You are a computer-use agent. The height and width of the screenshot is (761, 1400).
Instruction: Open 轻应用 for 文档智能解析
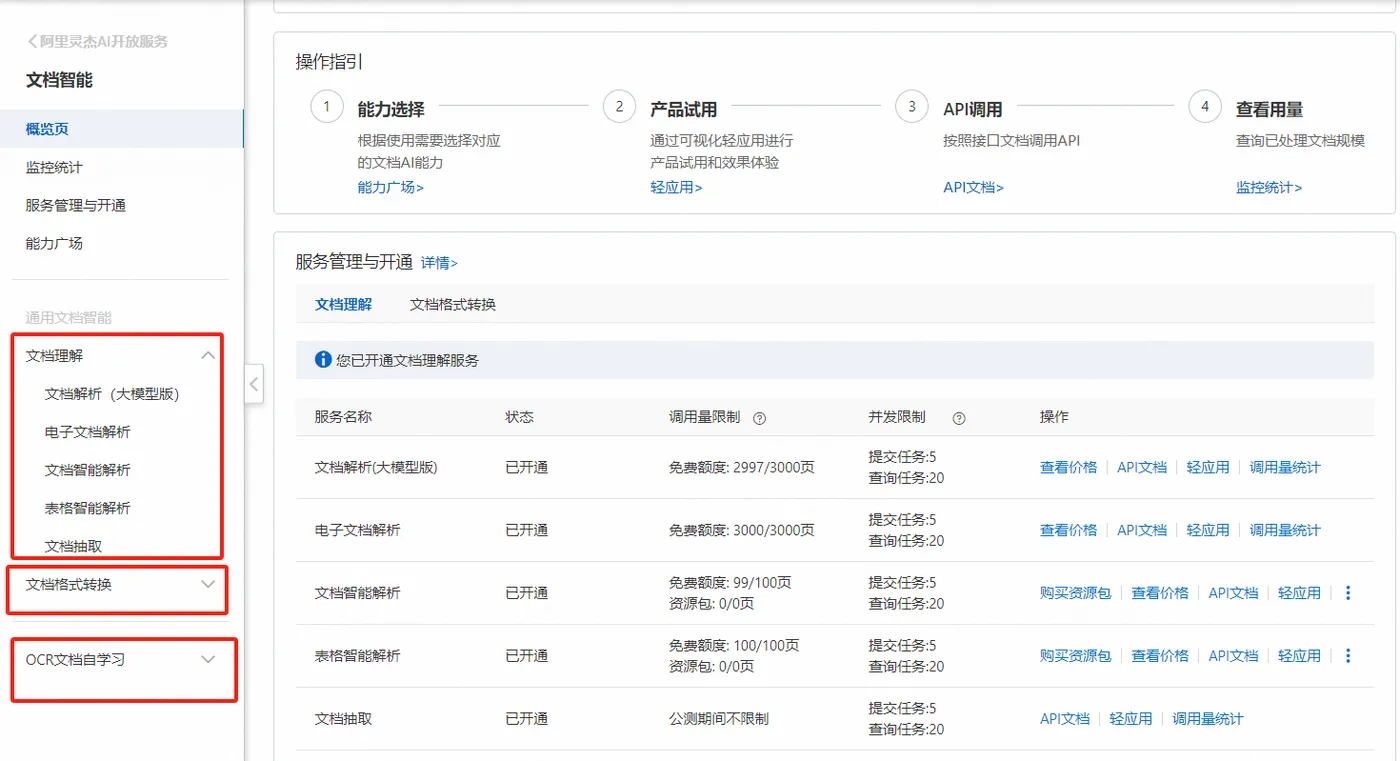1299,593
